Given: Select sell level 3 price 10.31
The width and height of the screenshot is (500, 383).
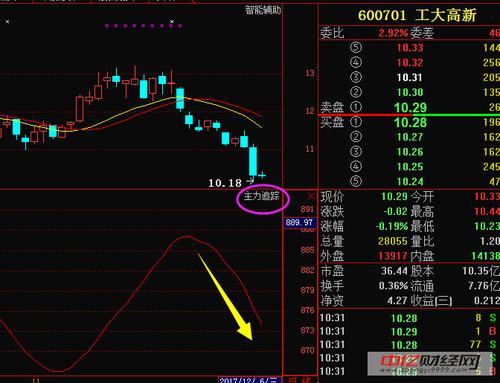Looking at the screenshot, I should click(x=410, y=77).
